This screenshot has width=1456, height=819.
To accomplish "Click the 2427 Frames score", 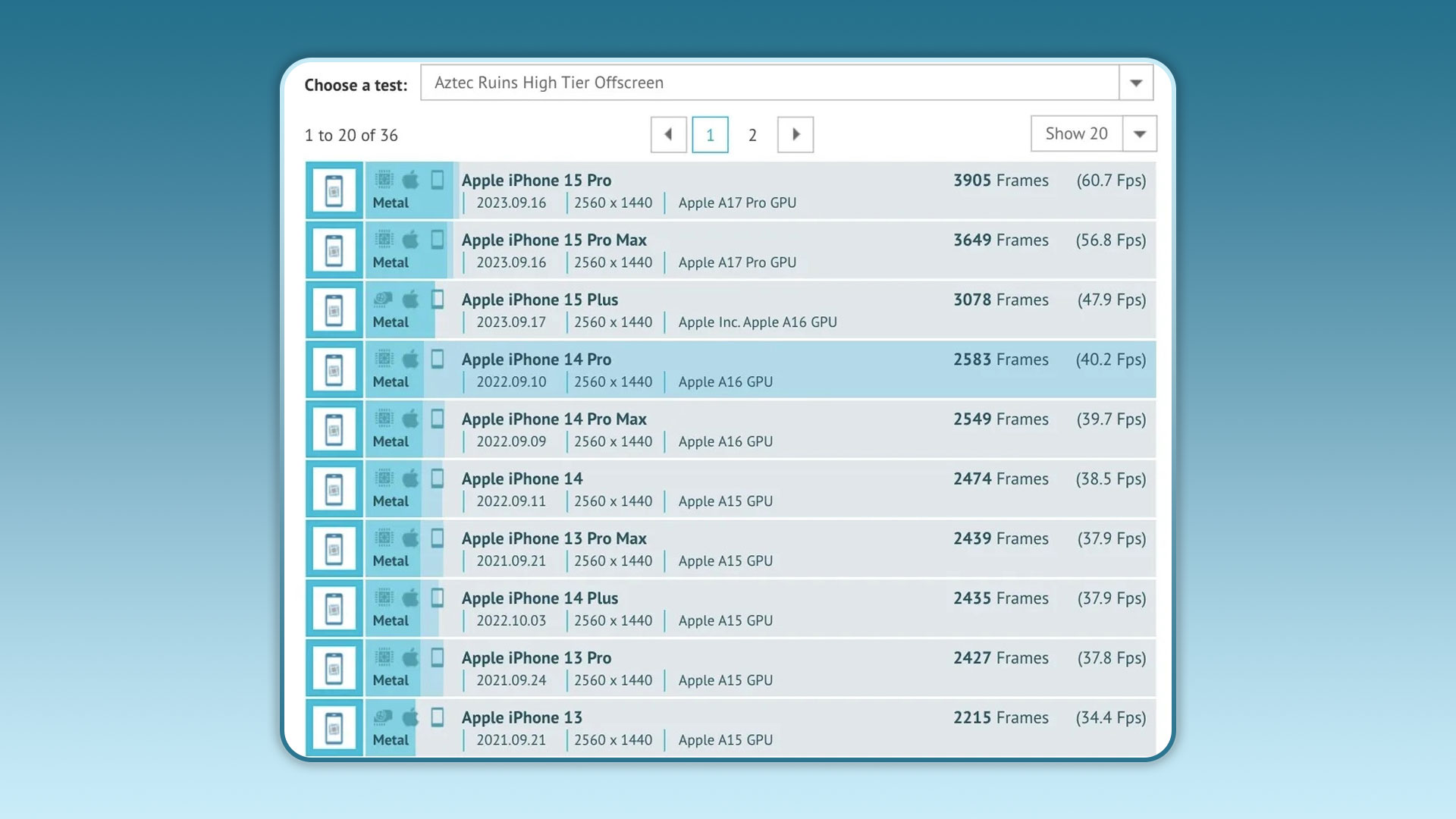I will click(x=1001, y=658).
